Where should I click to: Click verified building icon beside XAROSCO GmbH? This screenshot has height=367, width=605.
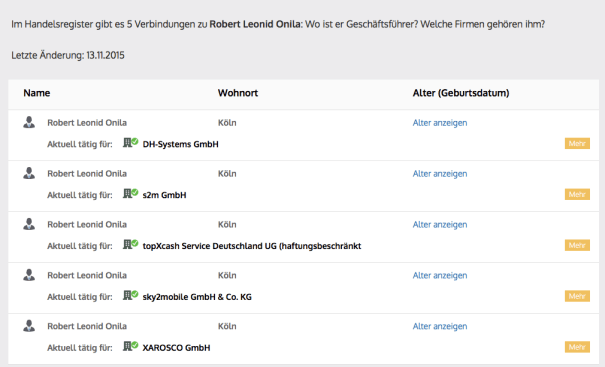point(130,347)
